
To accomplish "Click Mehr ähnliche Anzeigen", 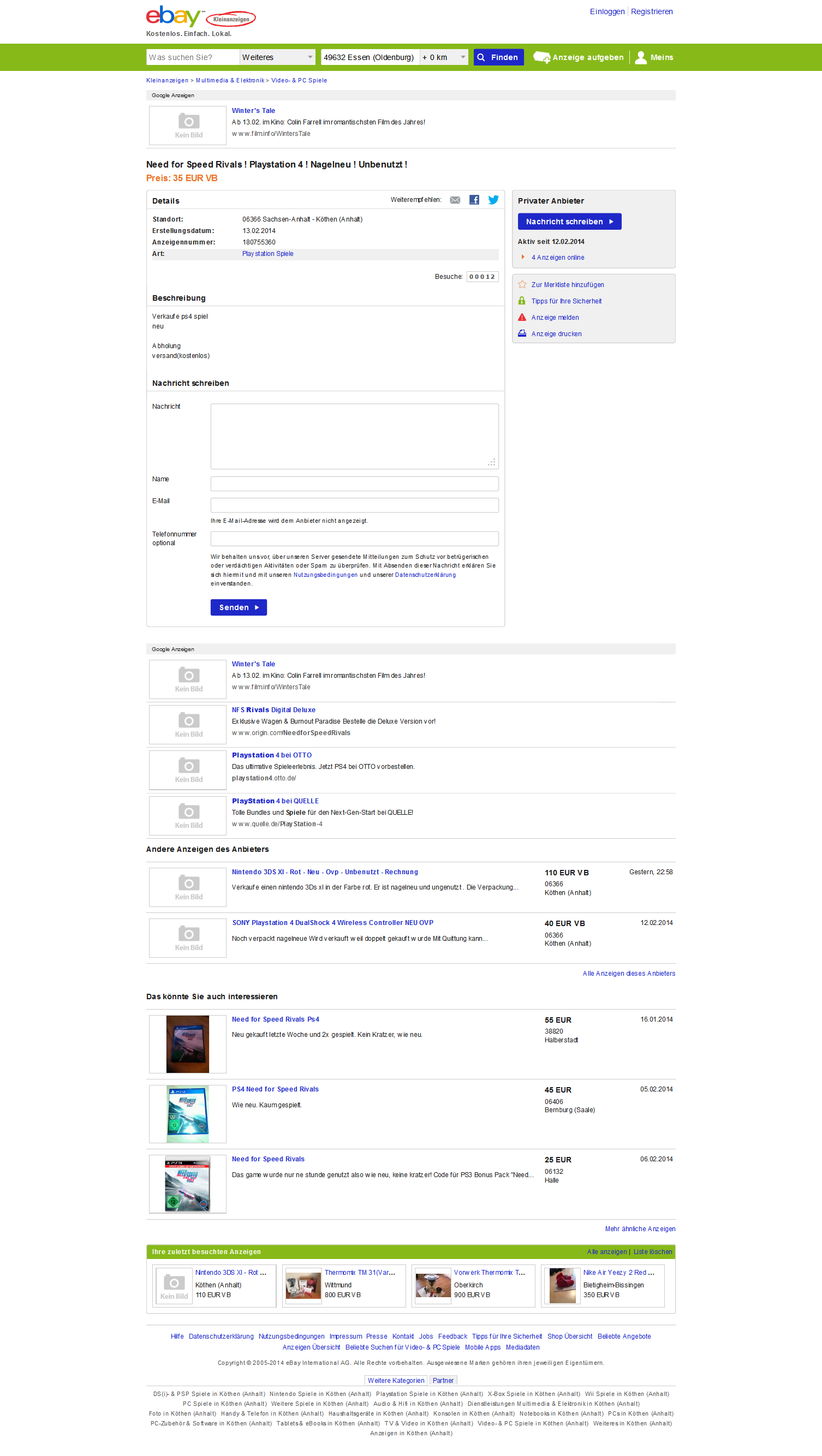I will [x=640, y=1230].
